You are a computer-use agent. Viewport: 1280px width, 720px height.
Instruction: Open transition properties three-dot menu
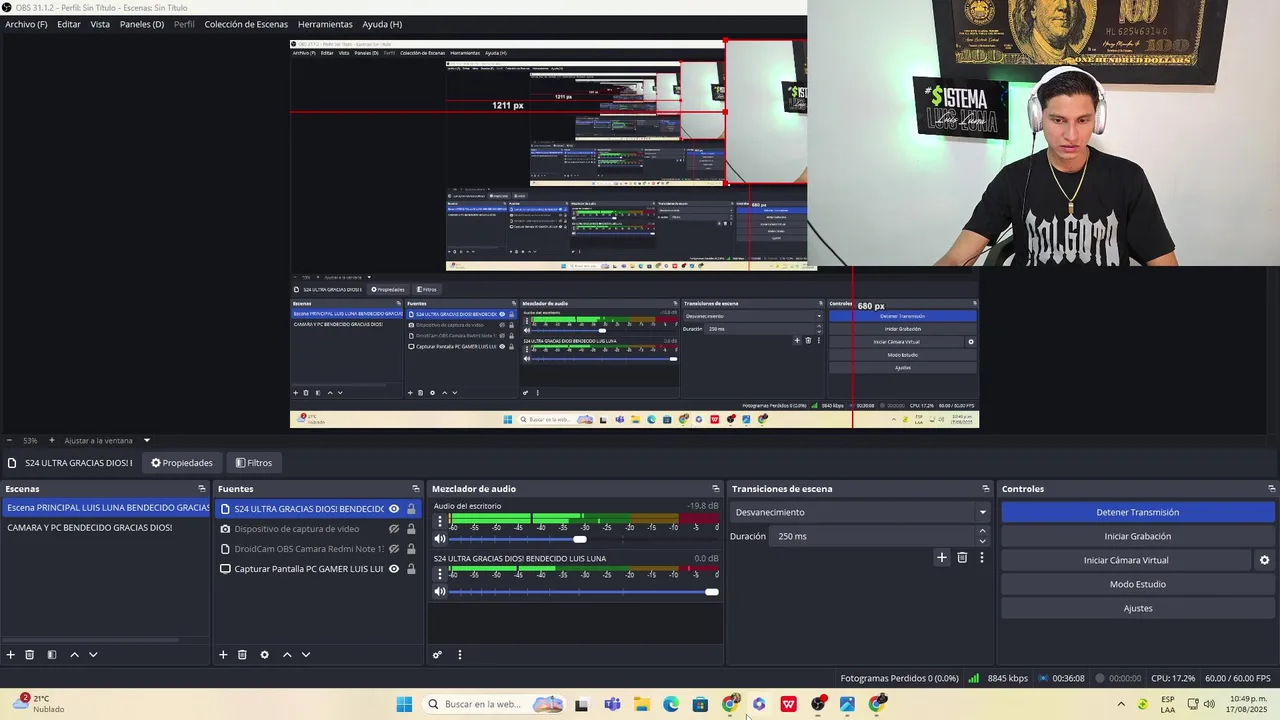(982, 558)
